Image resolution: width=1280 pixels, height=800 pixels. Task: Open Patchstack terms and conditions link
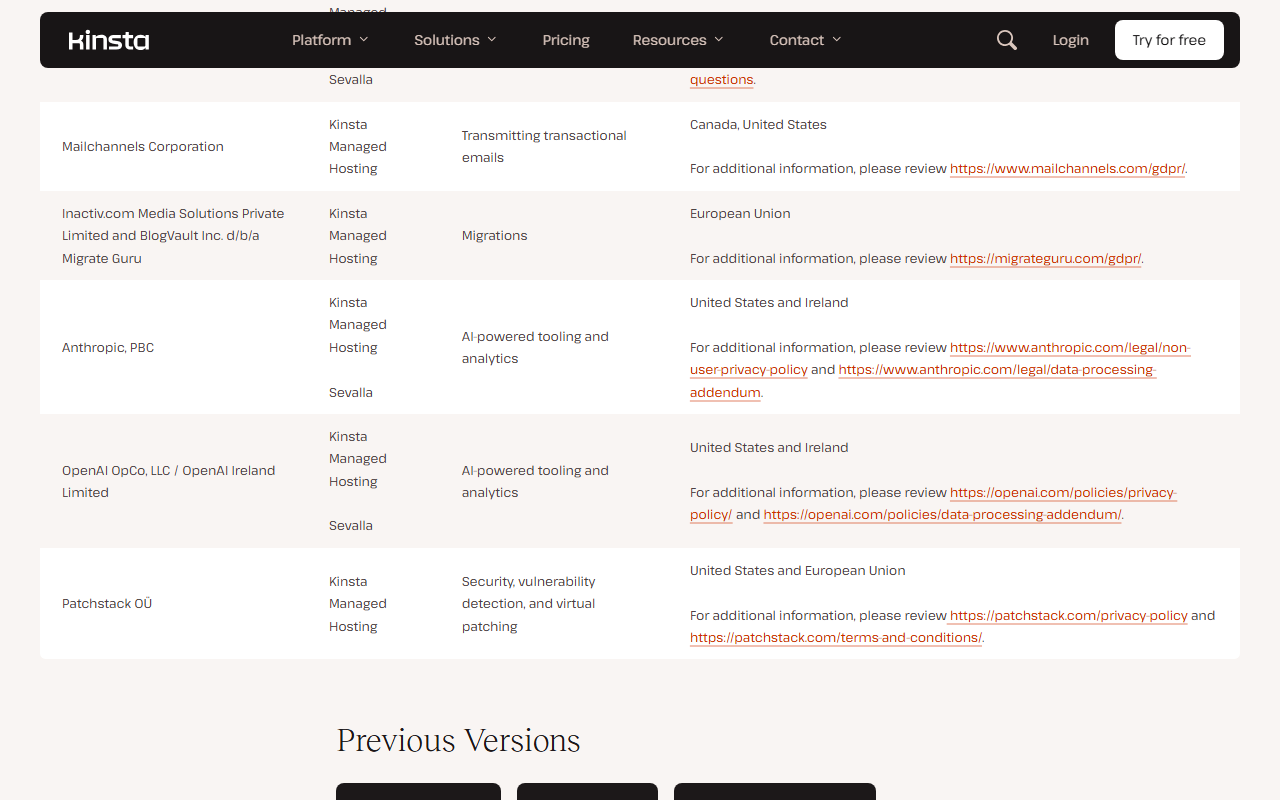(836, 638)
